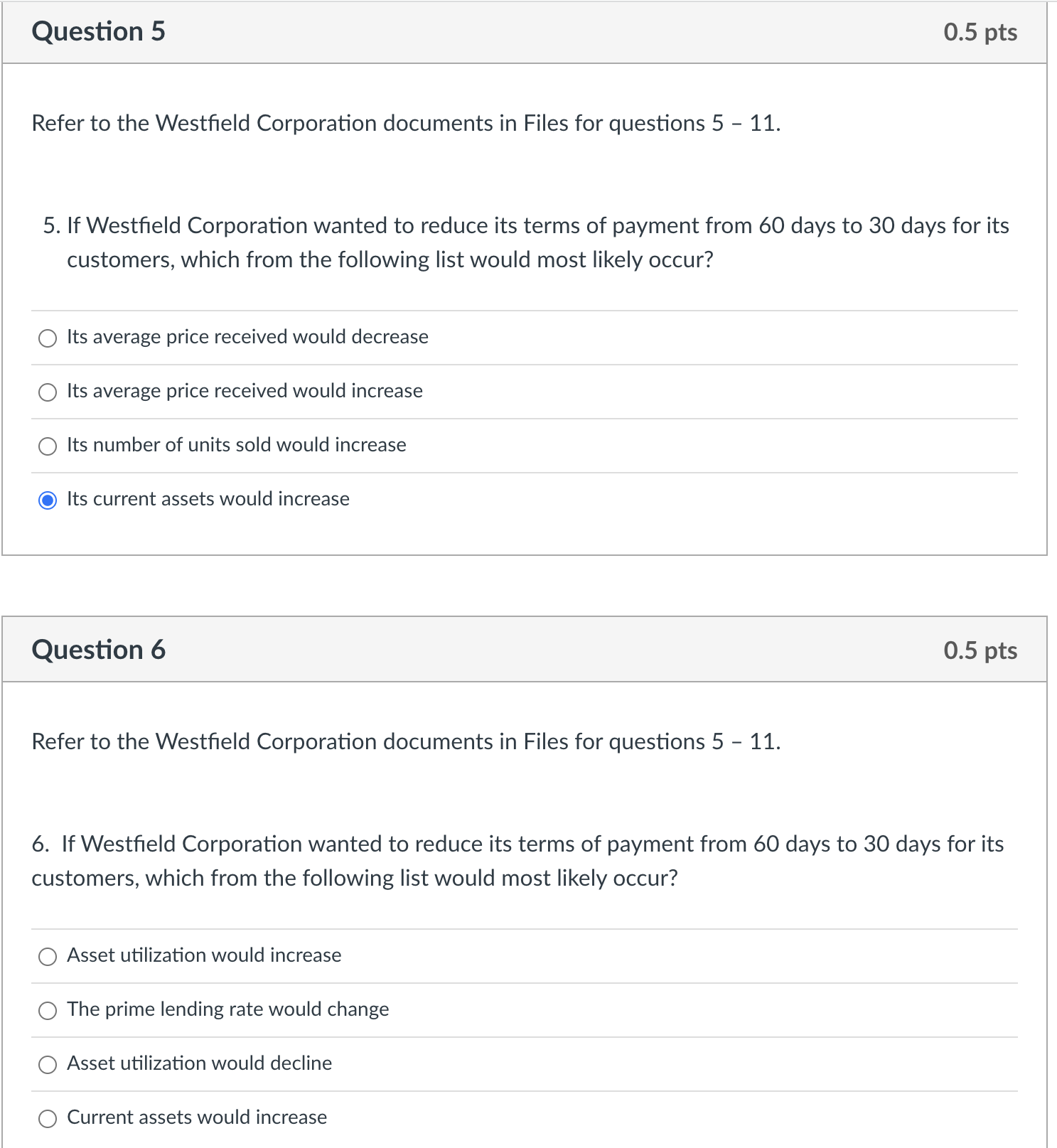Select radio 'Current assets would increase' in Question 6
This screenshot has width=1057, height=1148.
(48, 1119)
